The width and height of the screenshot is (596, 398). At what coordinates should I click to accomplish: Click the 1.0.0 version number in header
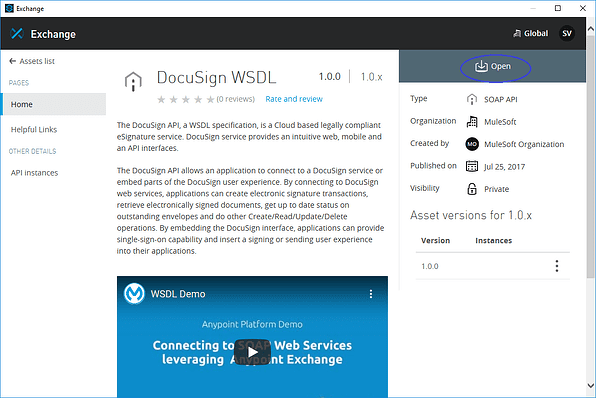330,77
